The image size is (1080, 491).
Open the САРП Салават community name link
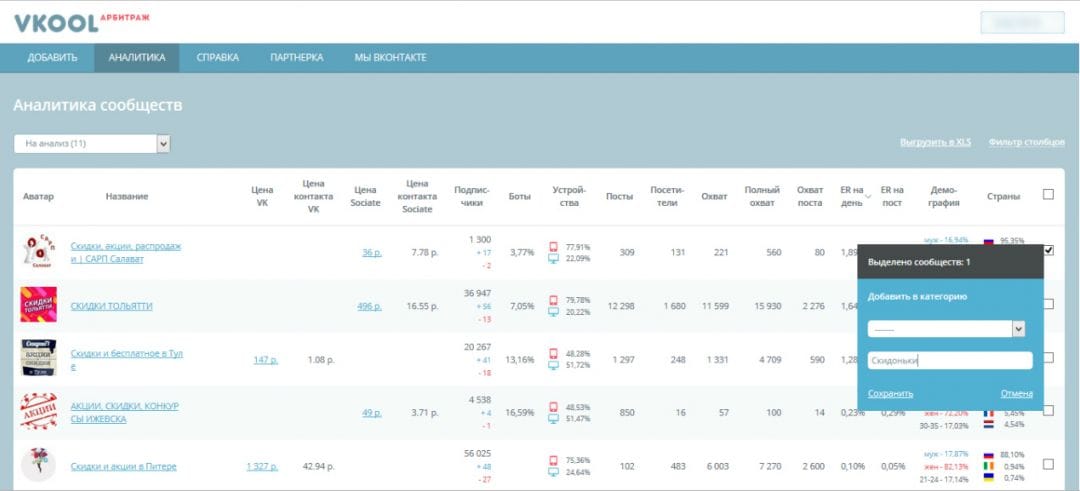(126, 253)
